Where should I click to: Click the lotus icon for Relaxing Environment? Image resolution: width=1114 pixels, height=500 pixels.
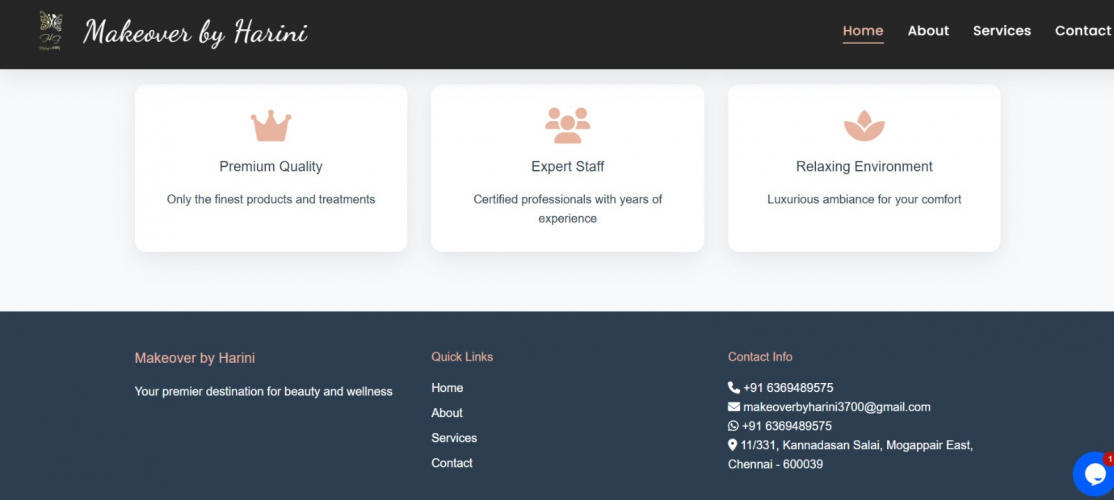[864, 126]
